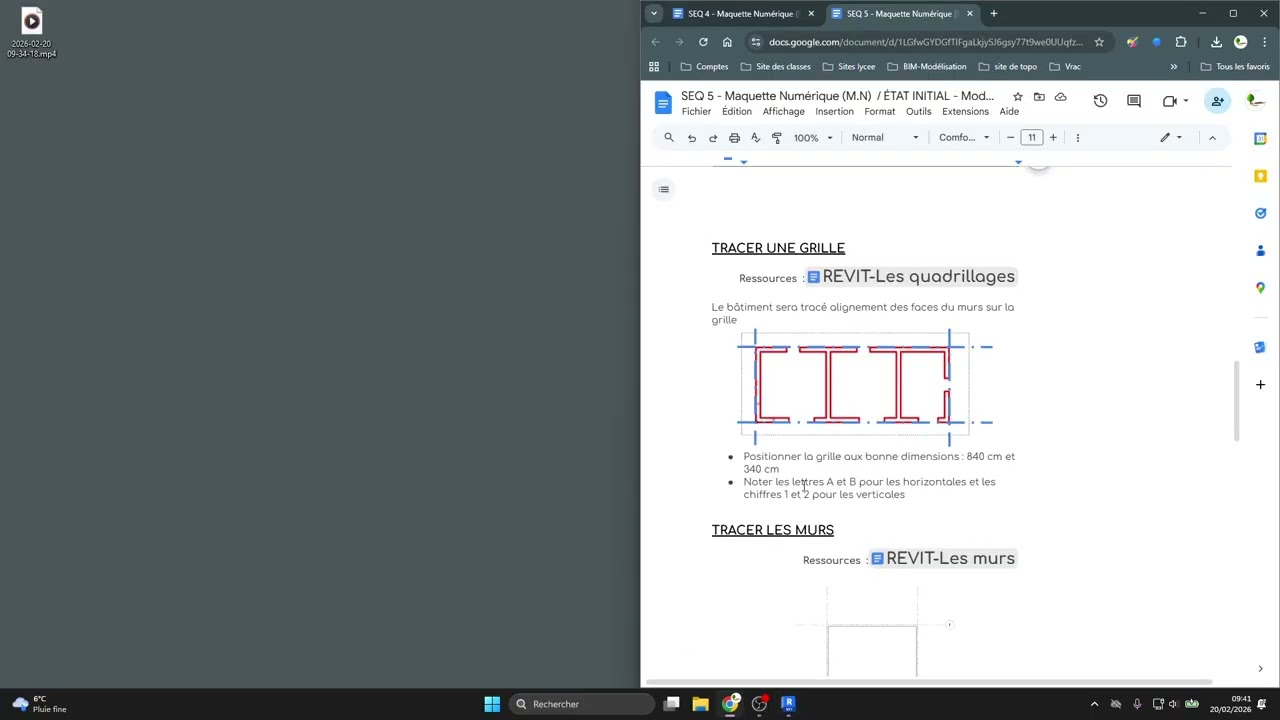Open the Insertion menu

point(834,112)
